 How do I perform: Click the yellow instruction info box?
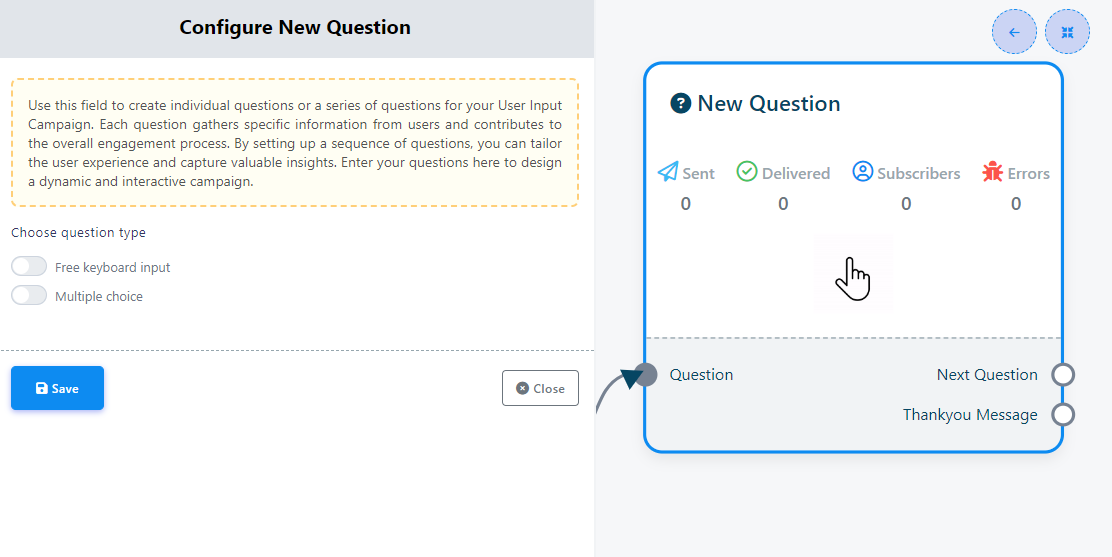[295, 143]
